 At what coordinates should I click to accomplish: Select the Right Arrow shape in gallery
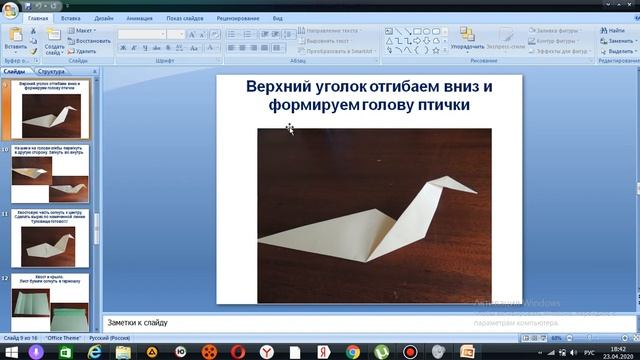pos(417,41)
